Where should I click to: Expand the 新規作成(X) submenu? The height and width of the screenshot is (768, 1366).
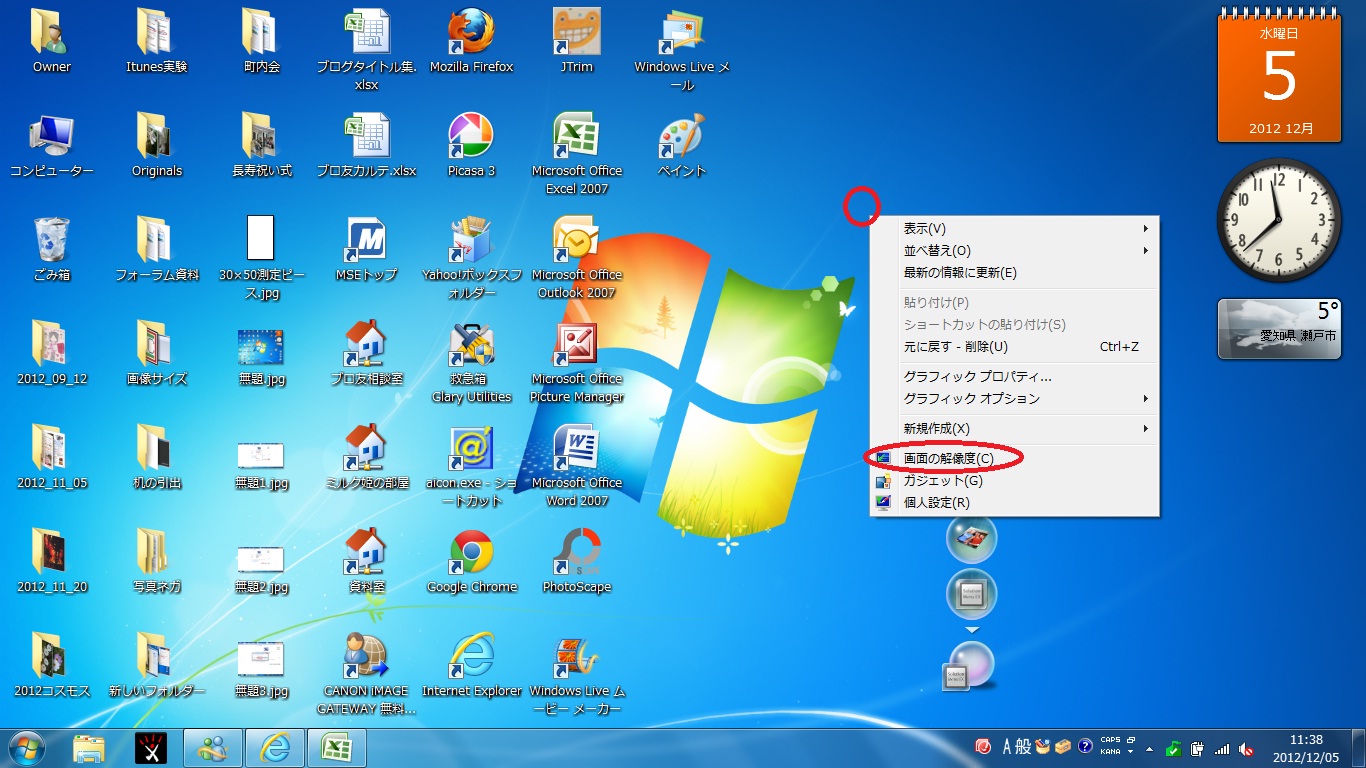pyautogui.click(x=1014, y=429)
